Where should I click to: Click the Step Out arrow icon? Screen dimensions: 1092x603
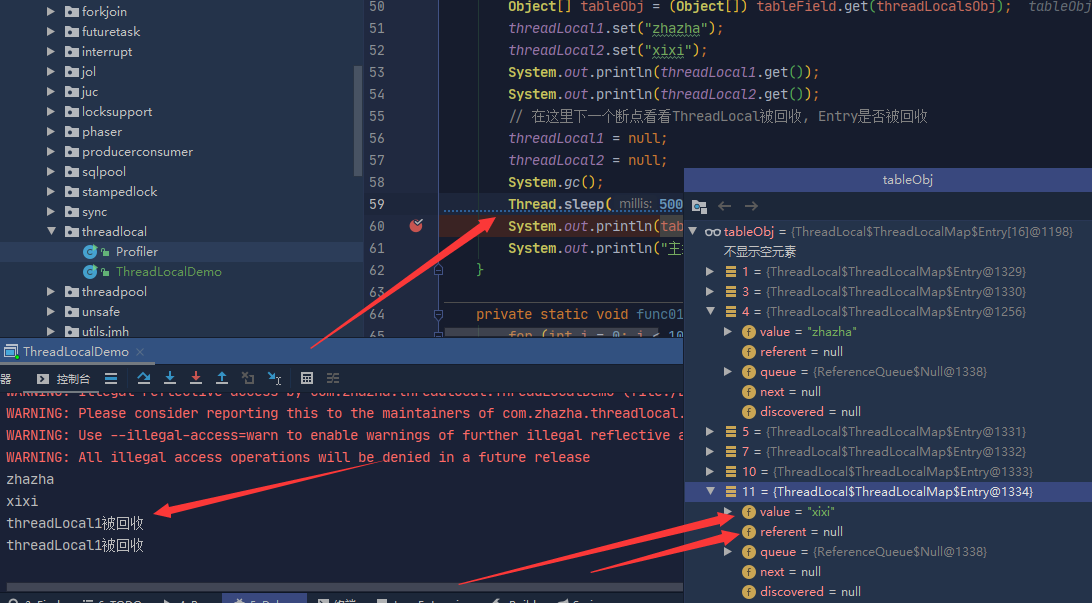pos(221,378)
